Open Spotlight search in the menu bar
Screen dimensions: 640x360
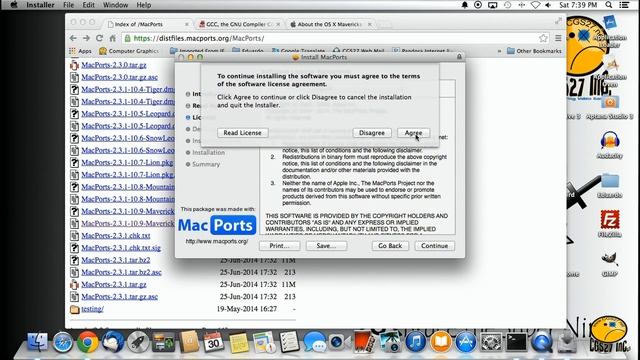click(x=609, y=5)
